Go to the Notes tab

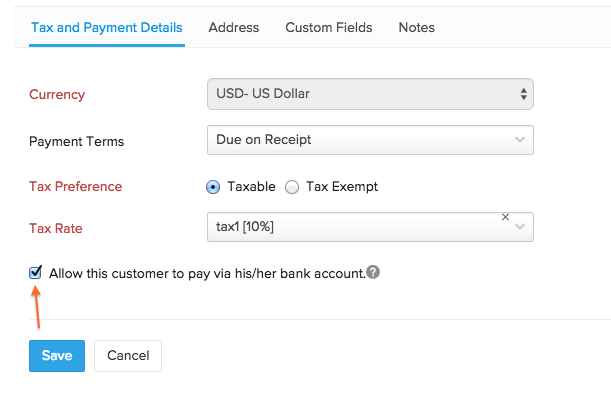tap(416, 27)
